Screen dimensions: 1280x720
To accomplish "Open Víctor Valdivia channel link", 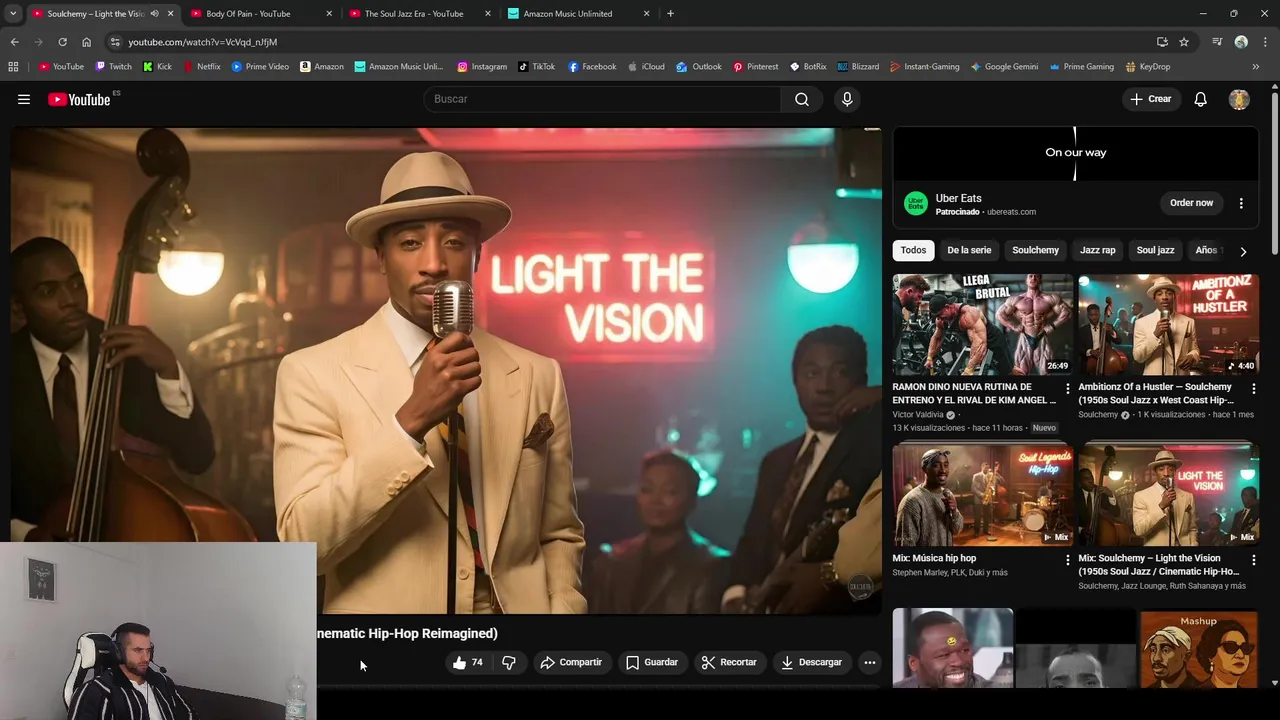I will click(x=918, y=414).
